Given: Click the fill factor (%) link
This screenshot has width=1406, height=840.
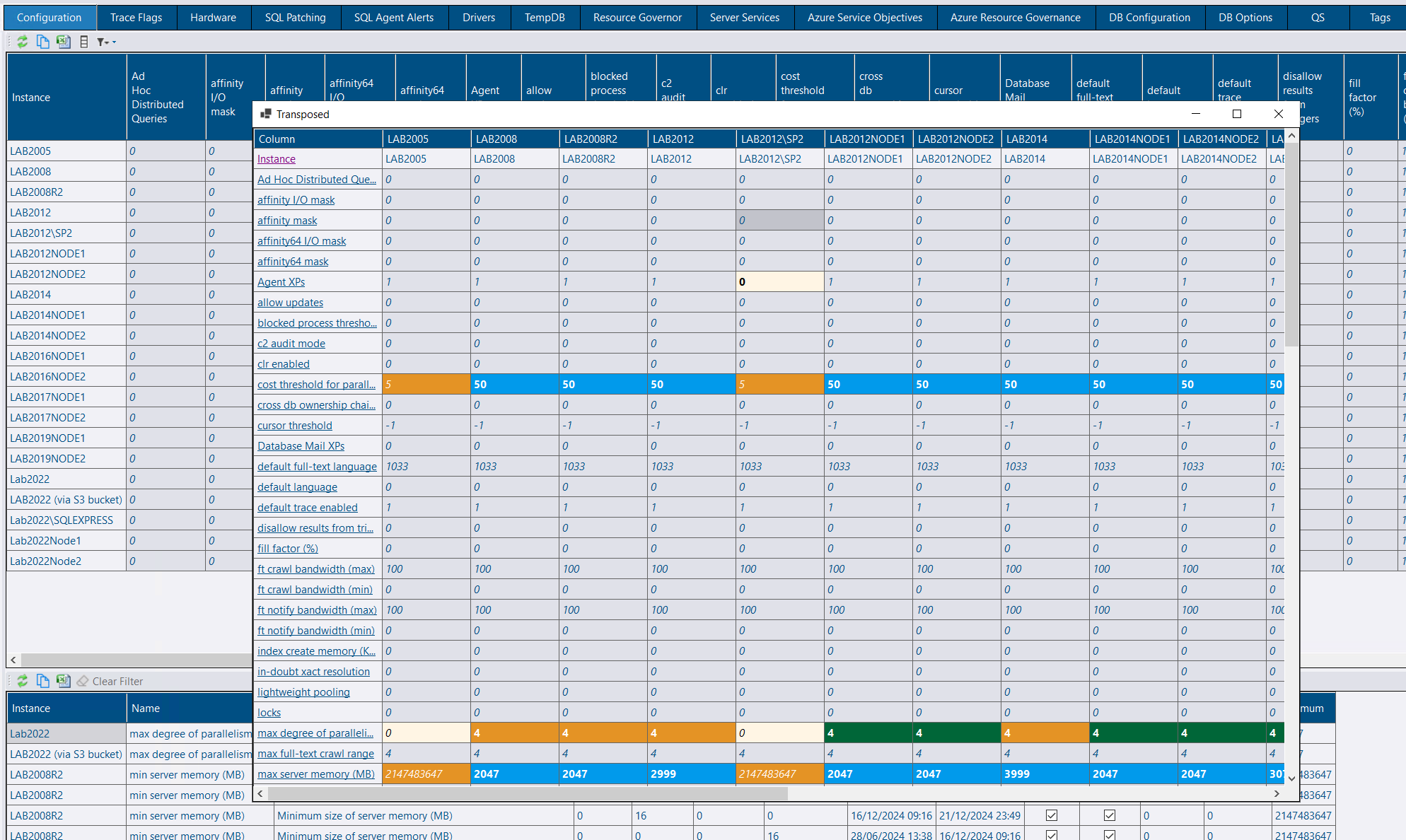Looking at the screenshot, I should 288,549.
